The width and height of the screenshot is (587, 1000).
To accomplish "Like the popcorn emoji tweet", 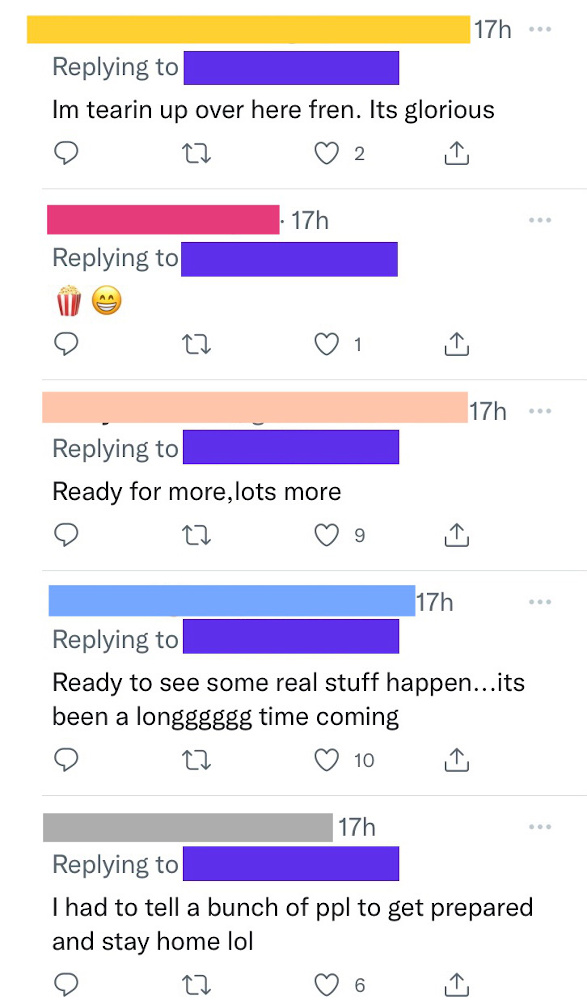I will pyautogui.click(x=327, y=344).
